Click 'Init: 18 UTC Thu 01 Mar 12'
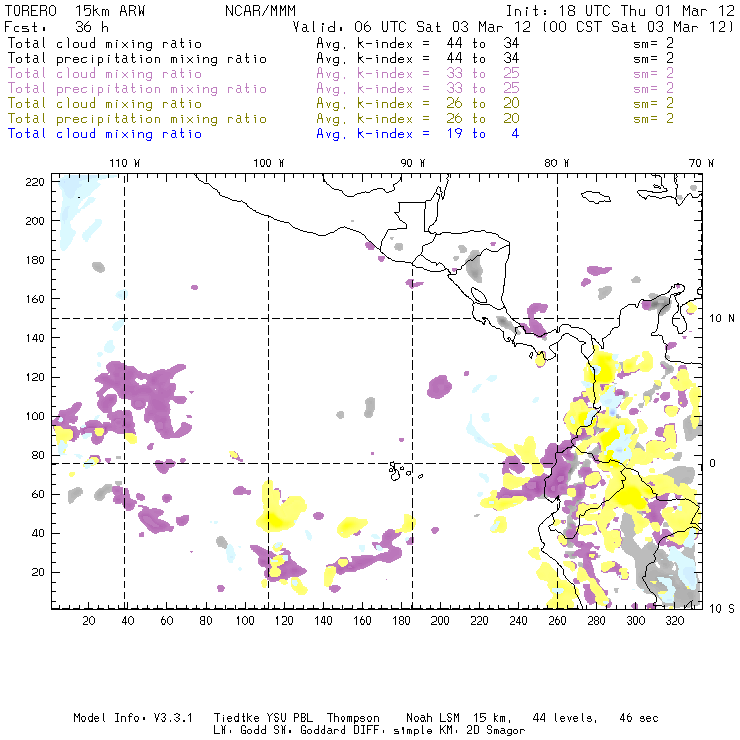The width and height of the screenshot is (740, 740). [x=620, y=11]
